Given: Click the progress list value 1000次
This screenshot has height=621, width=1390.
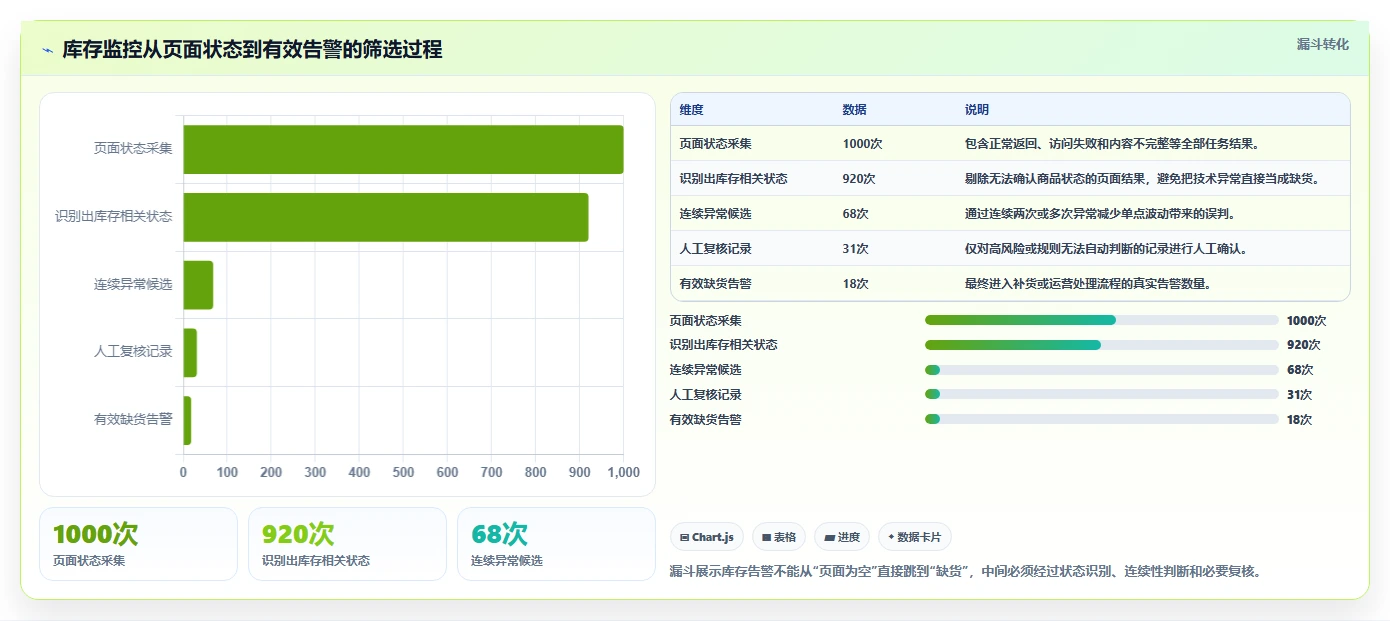Looking at the screenshot, I should coord(1306,321).
